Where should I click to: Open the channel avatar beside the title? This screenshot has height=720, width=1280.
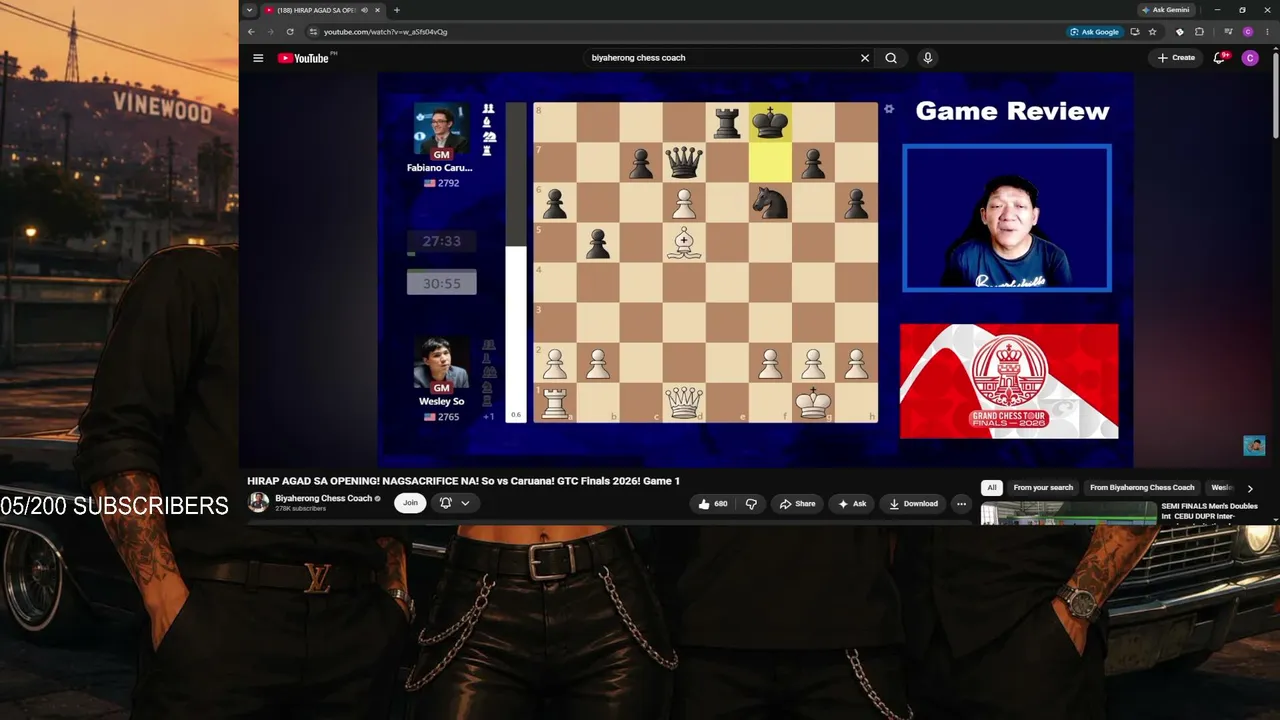258,502
